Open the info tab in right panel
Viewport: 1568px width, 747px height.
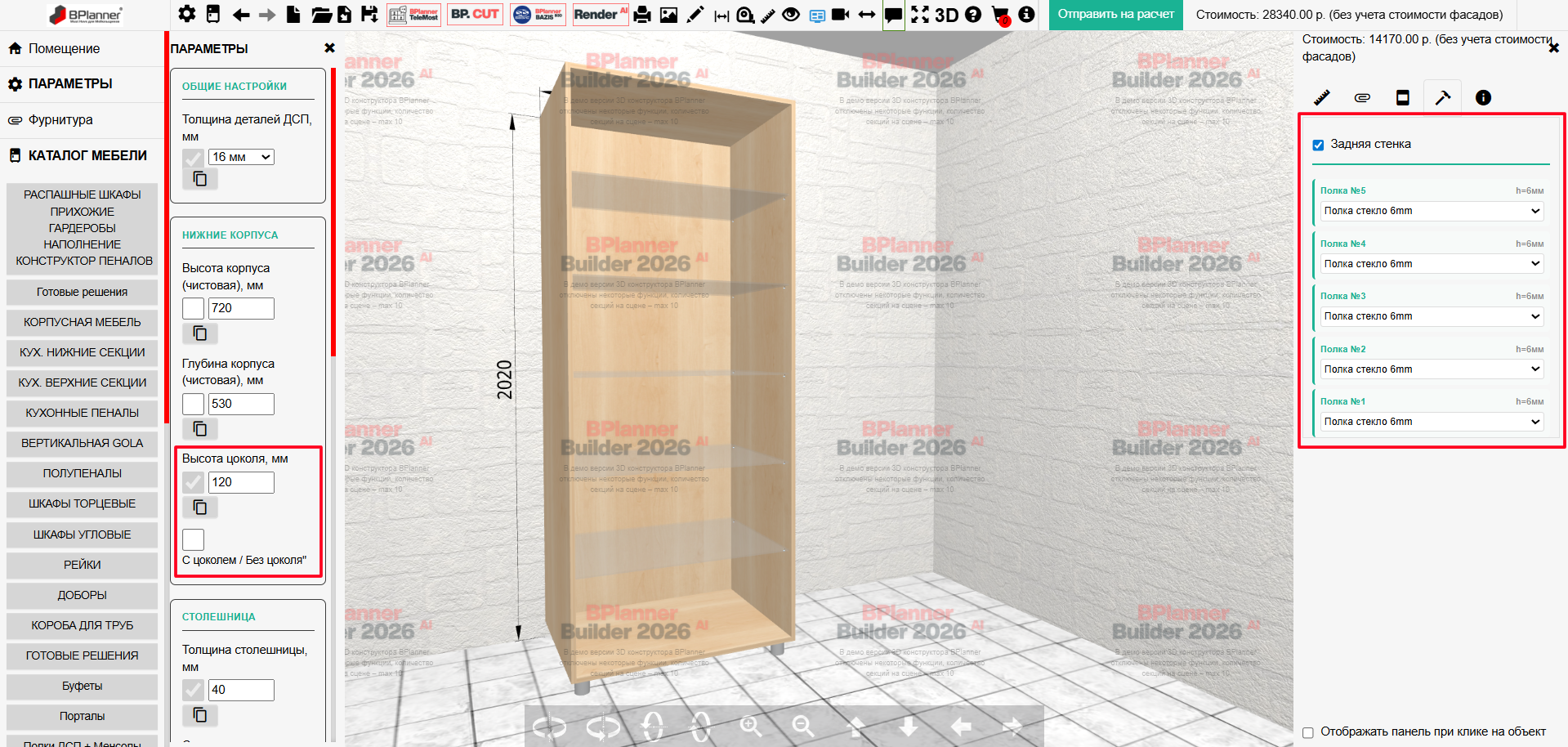(1483, 97)
